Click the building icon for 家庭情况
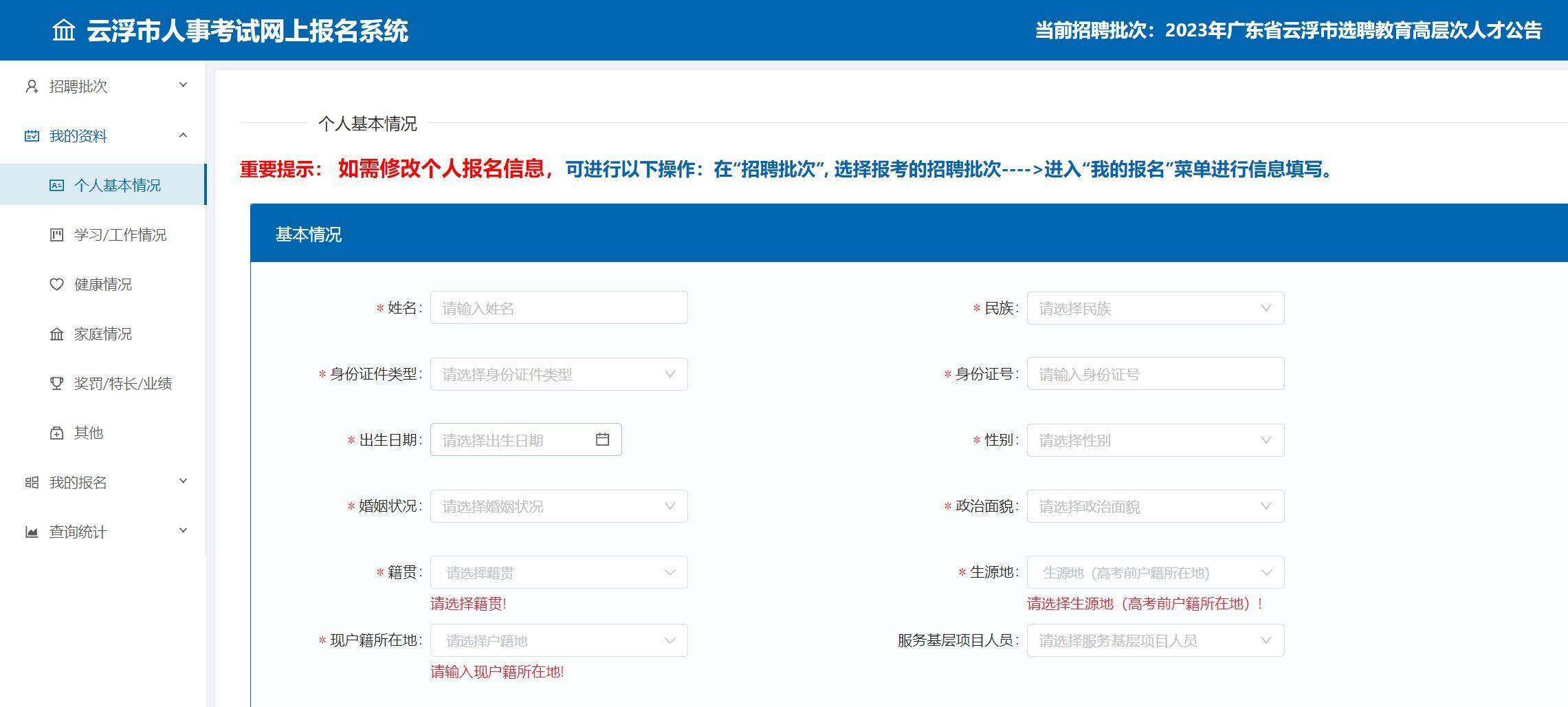1568x707 pixels. [x=56, y=334]
